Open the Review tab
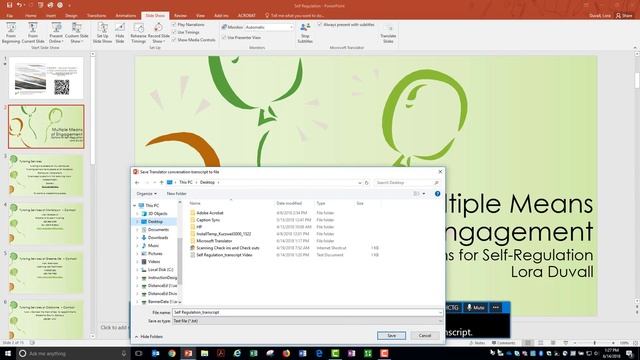The height and width of the screenshot is (360, 640). coord(180,16)
